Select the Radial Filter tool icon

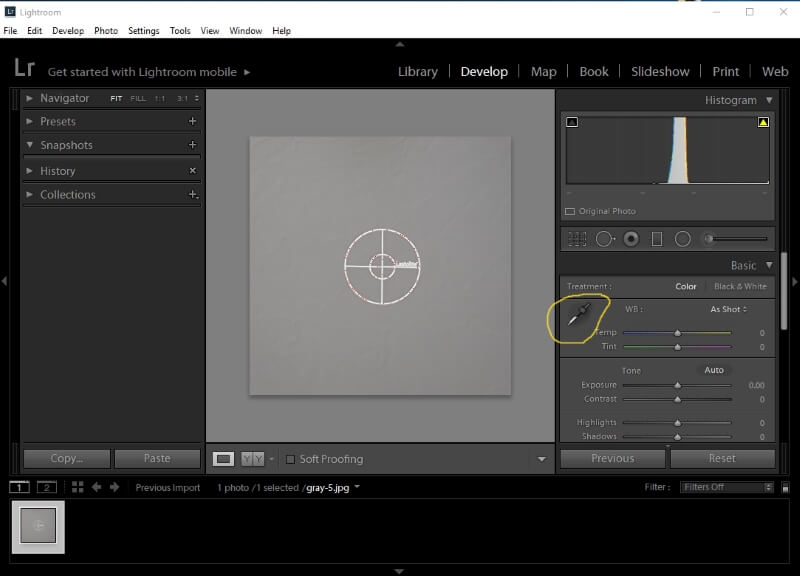(683, 239)
